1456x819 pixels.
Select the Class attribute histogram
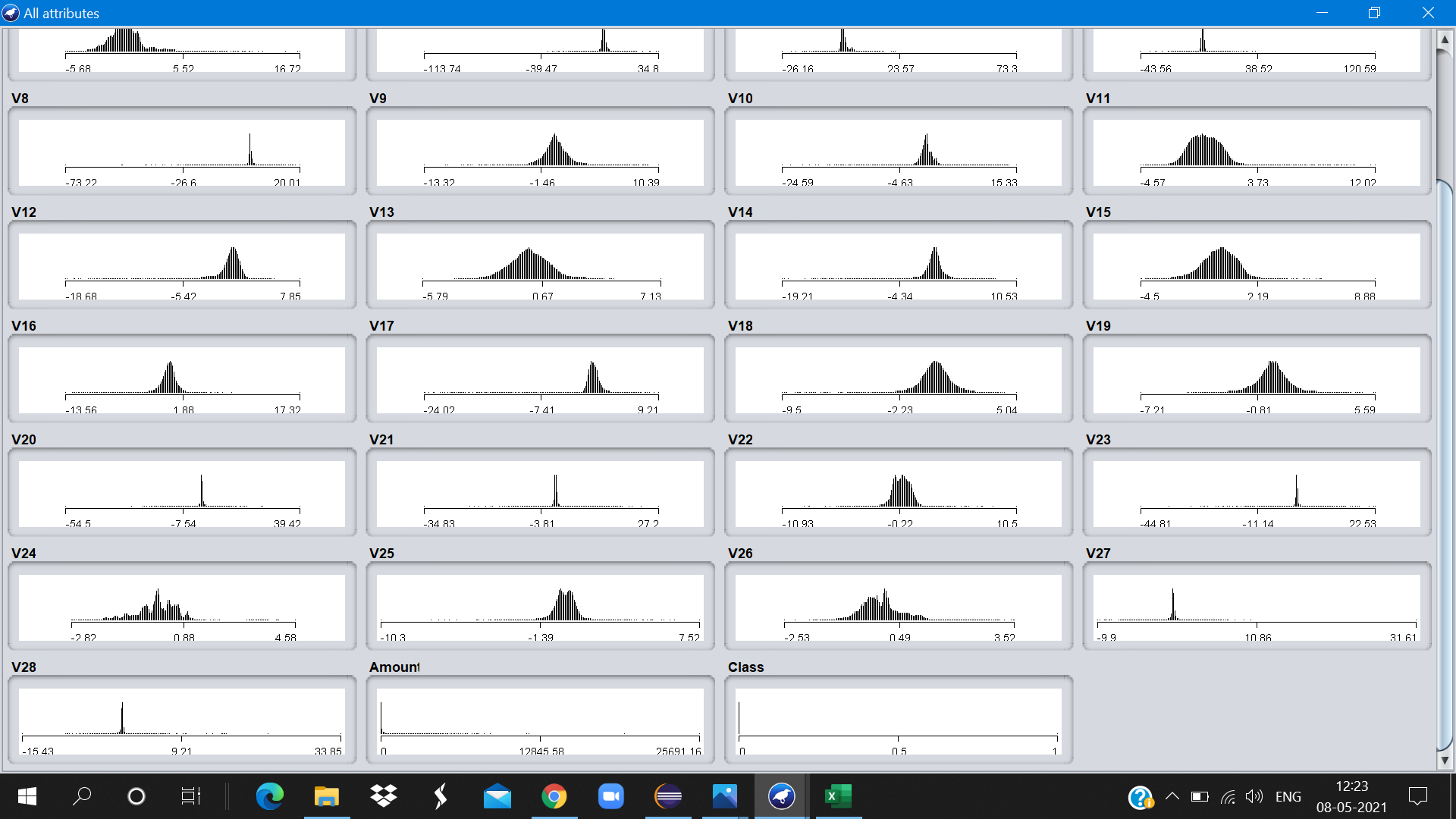(898, 720)
